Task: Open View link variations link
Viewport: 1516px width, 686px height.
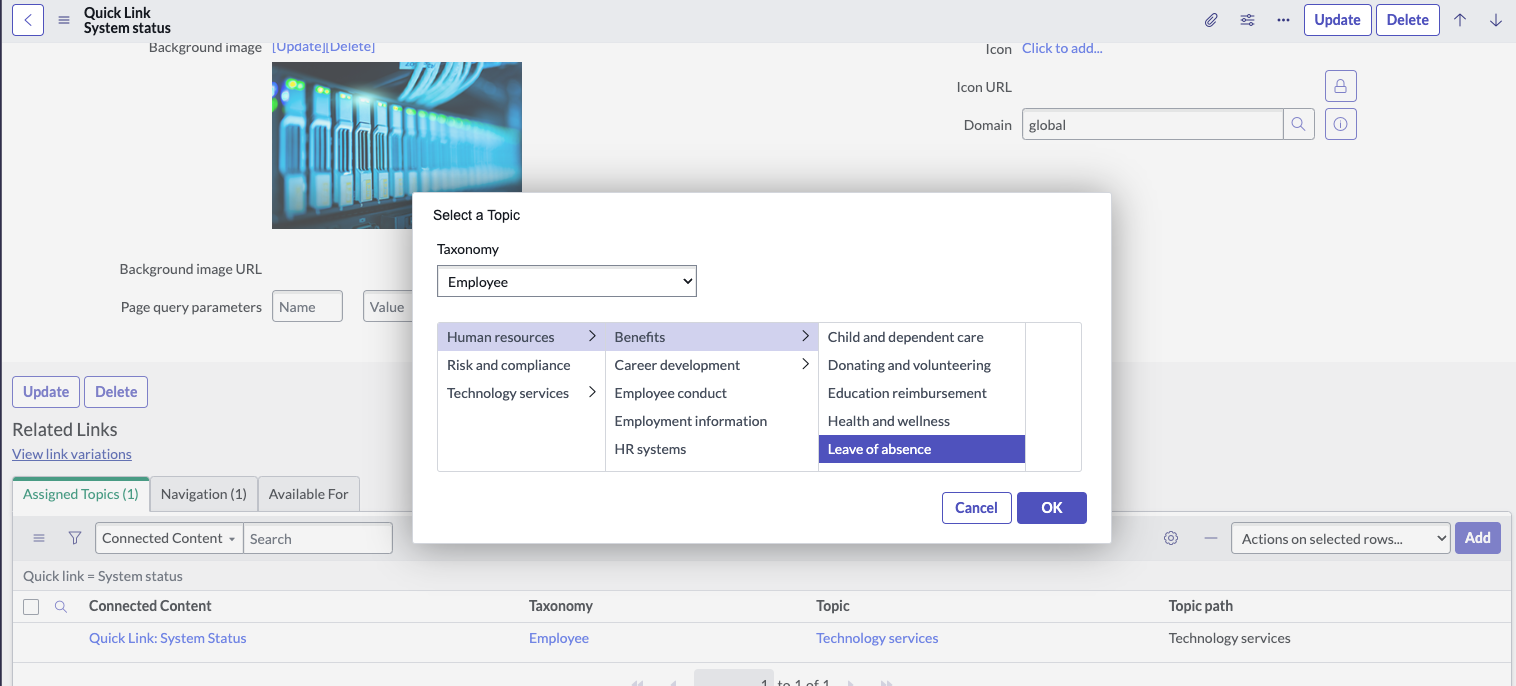Action: [72, 454]
